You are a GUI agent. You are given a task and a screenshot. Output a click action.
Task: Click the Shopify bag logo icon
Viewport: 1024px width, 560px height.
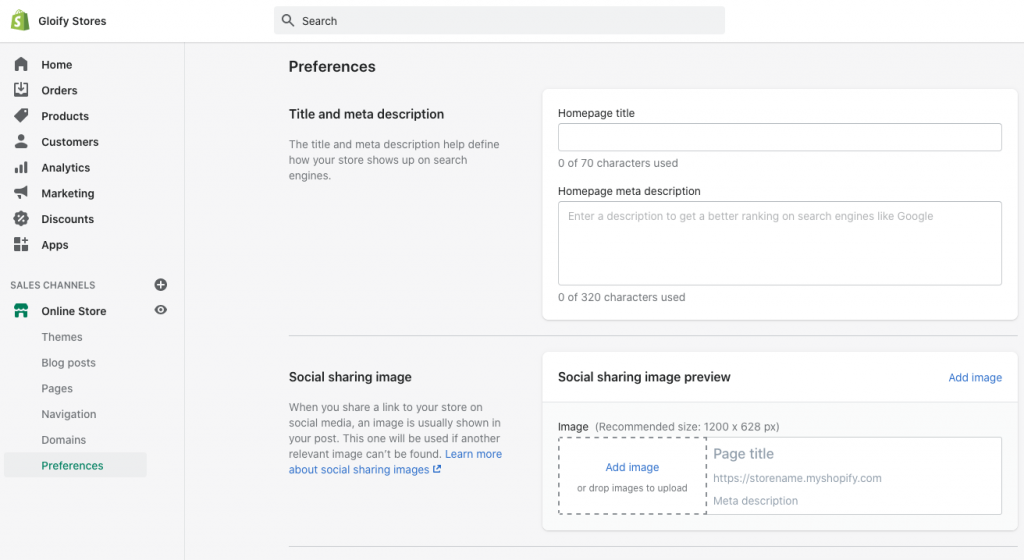pyautogui.click(x=20, y=20)
